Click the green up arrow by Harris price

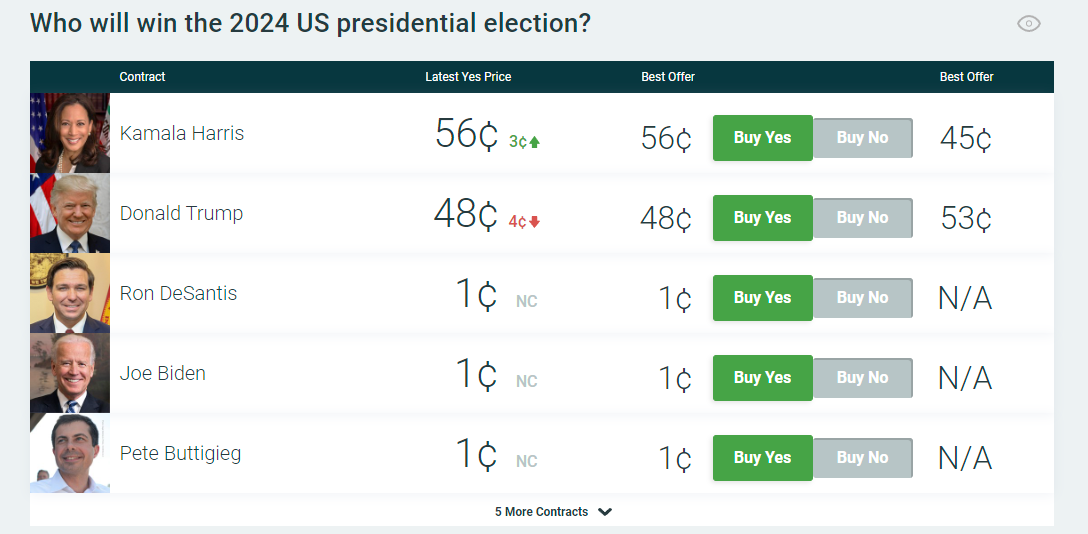point(535,142)
